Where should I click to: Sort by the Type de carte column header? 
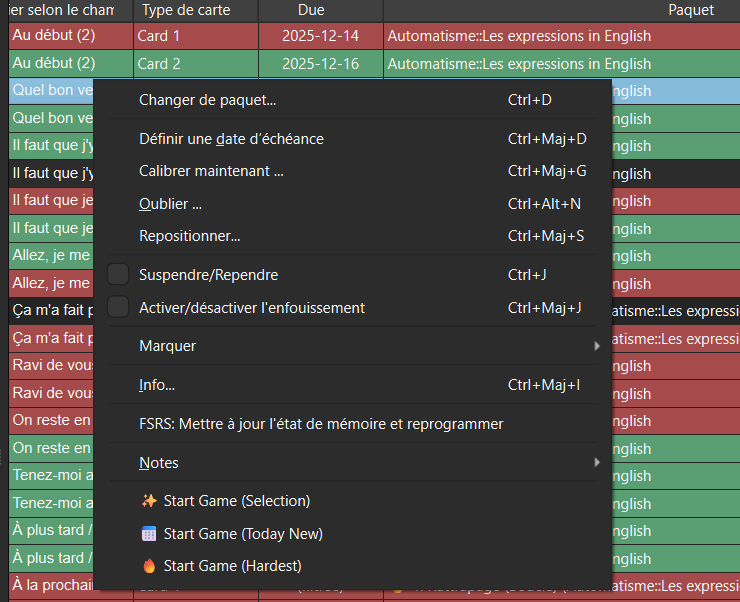[x=196, y=10]
